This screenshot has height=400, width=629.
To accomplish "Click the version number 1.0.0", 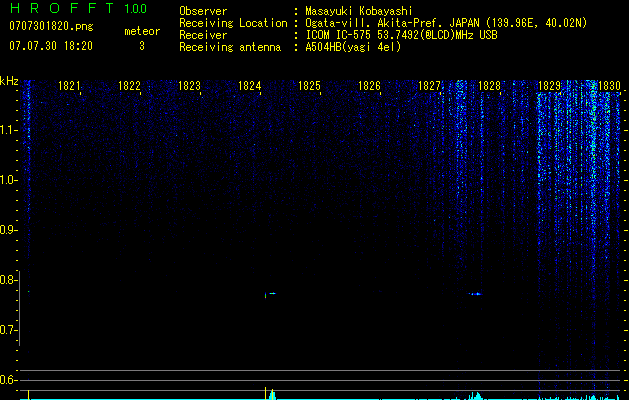I will (136, 9).
